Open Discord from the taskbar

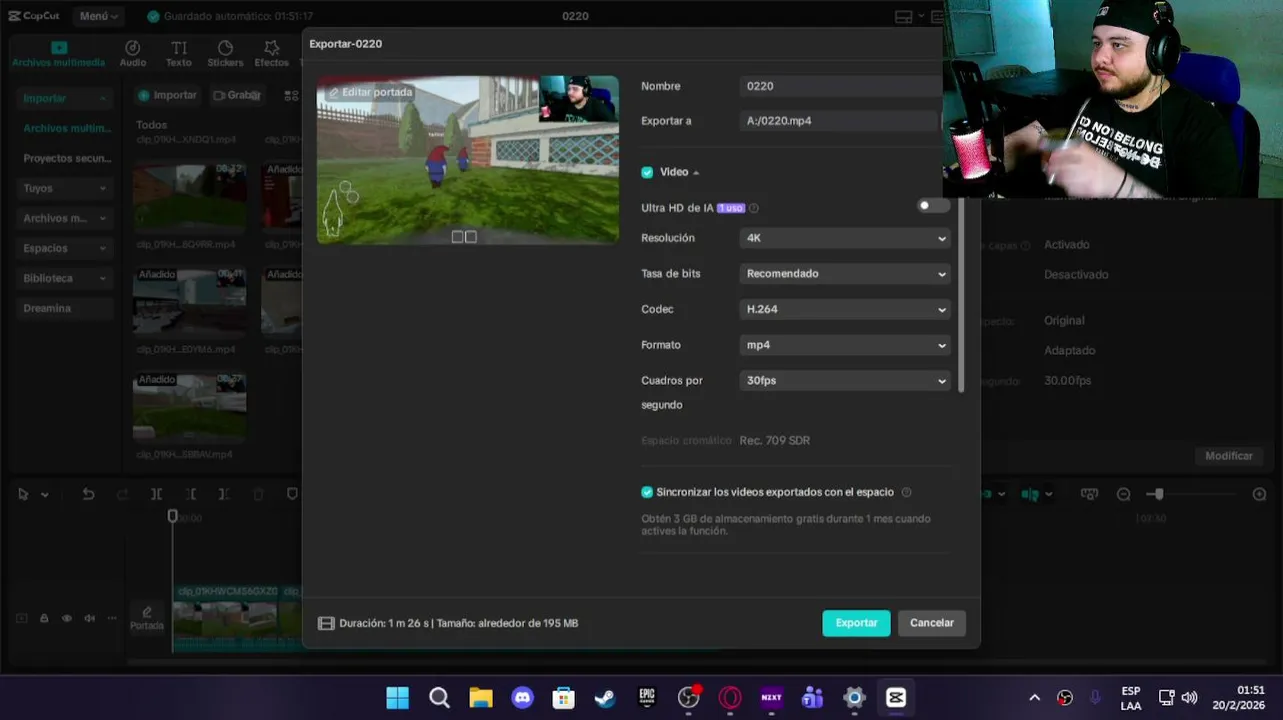522,697
